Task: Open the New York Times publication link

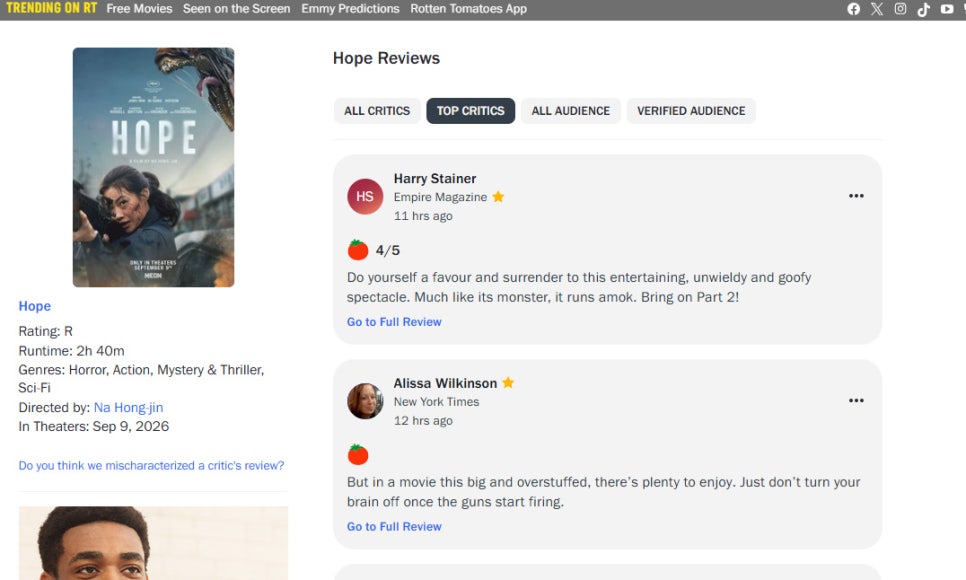Action: 437,402
